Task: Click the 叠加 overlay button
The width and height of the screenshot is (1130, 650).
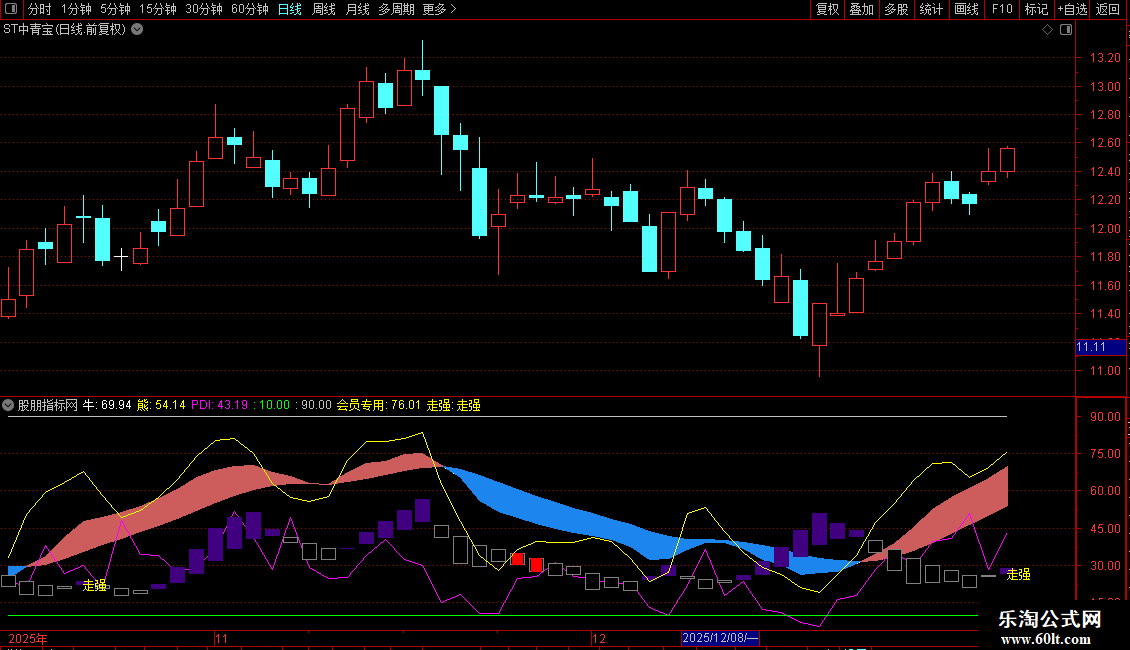Action: [x=861, y=9]
